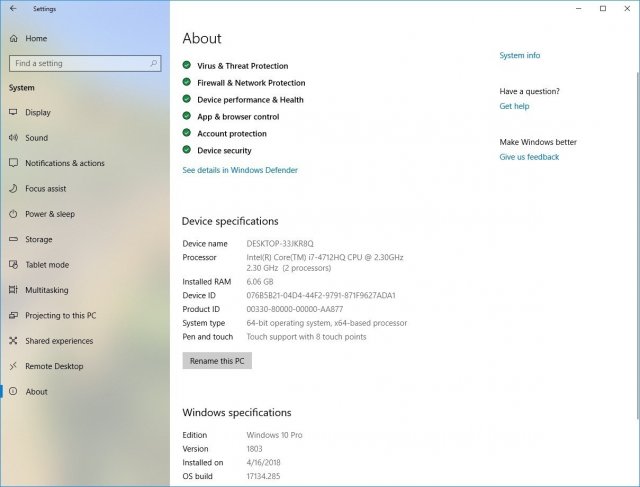Viewport: 640px width, 487px height.
Task: Click App & browser control label
Action: [238, 117]
